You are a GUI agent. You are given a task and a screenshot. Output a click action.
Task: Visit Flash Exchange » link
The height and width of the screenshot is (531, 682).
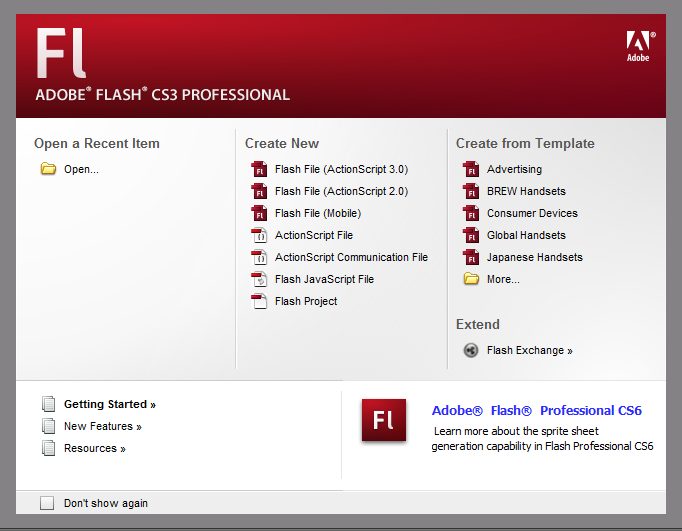coord(530,351)
